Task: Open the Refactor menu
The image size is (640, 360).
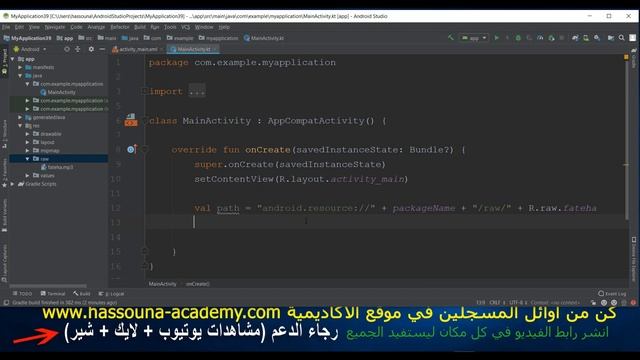Action: click(120, 27)
